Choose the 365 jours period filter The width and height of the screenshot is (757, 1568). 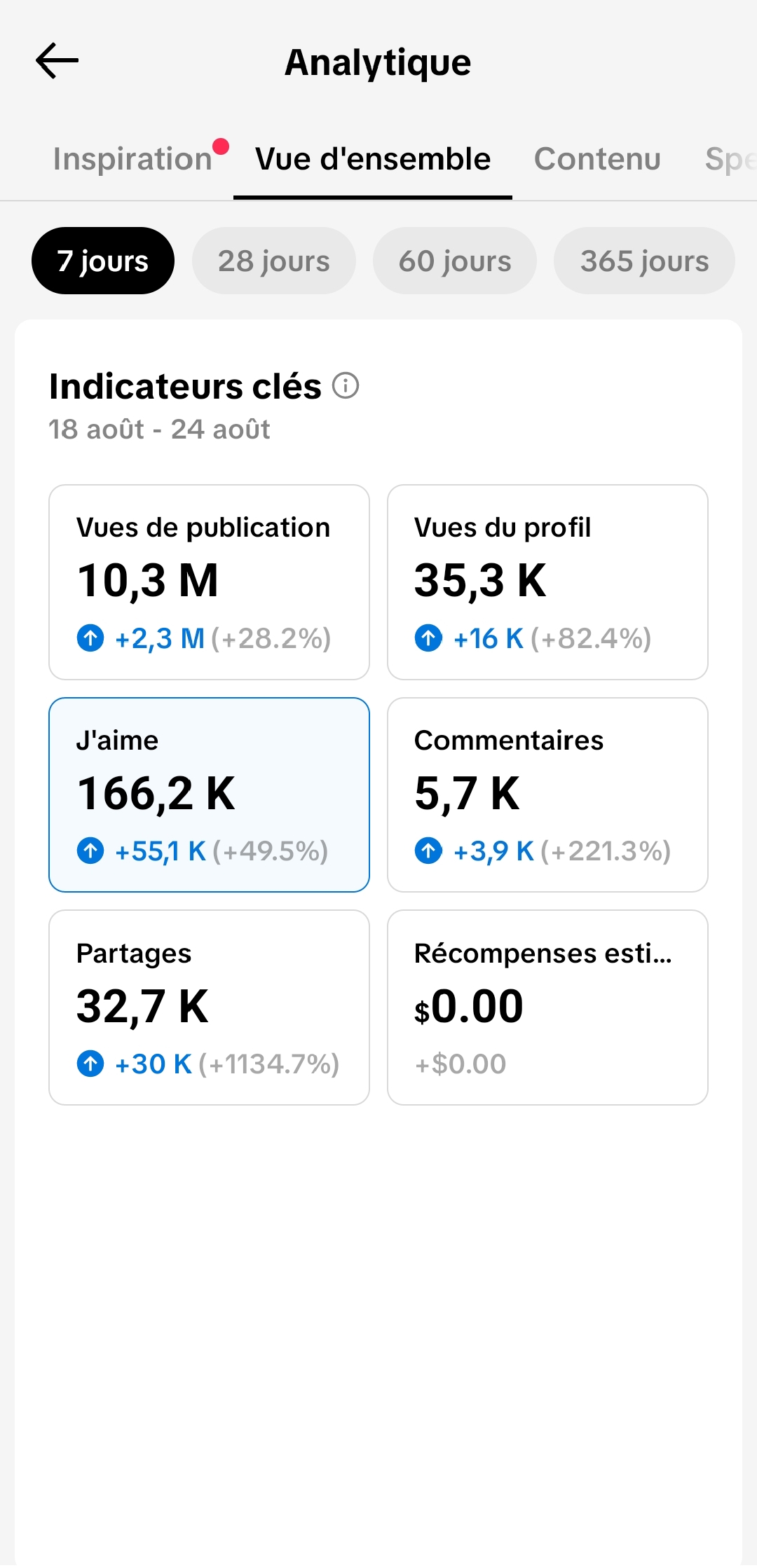point(644,261)
